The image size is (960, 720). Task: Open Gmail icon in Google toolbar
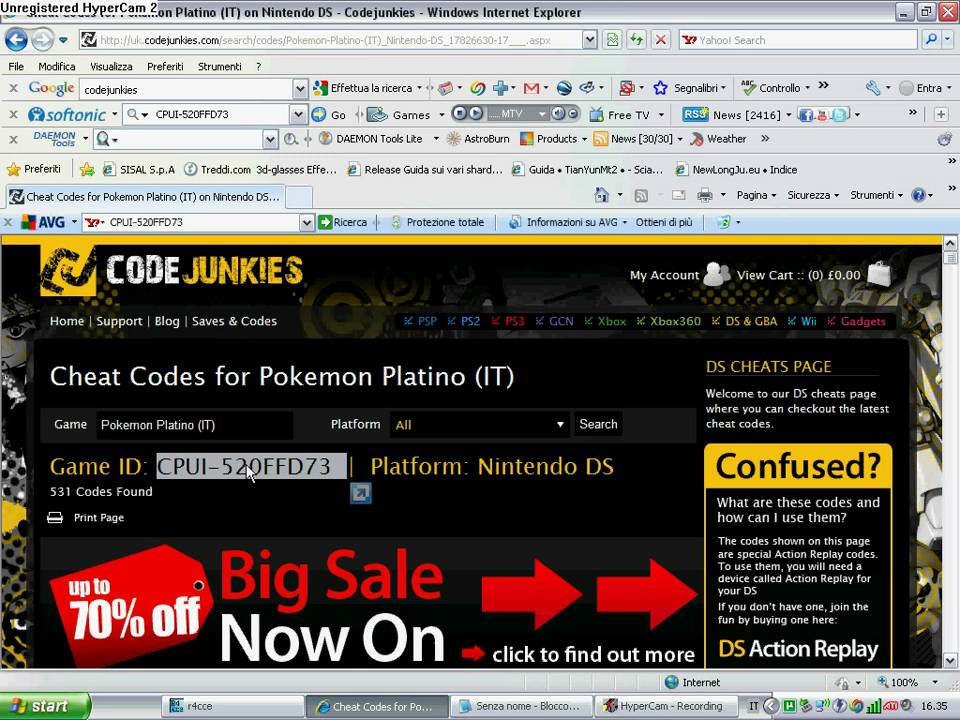[531, 88]
